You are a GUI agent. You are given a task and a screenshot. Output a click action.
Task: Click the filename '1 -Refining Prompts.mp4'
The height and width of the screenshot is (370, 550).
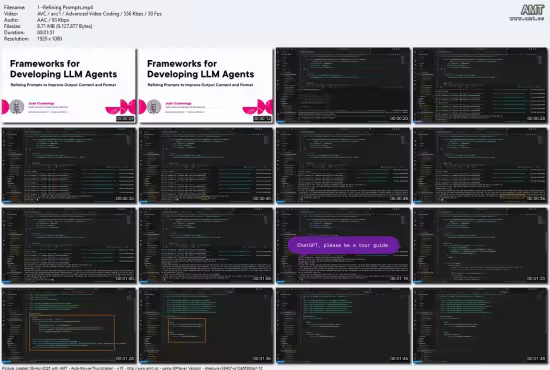[x=65, y=7]
